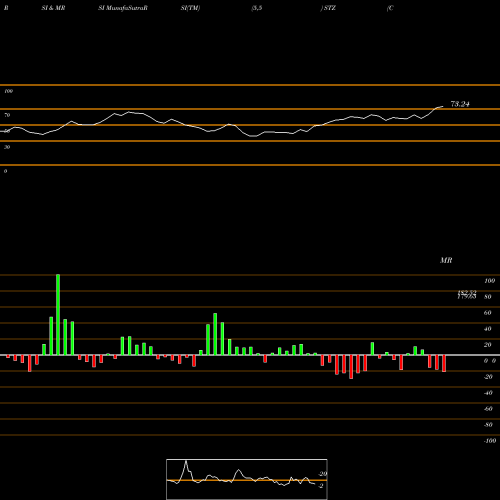Click the MR axis label 60
The height and width of the screenshot is (500, 500).
[x=488, y=313]
